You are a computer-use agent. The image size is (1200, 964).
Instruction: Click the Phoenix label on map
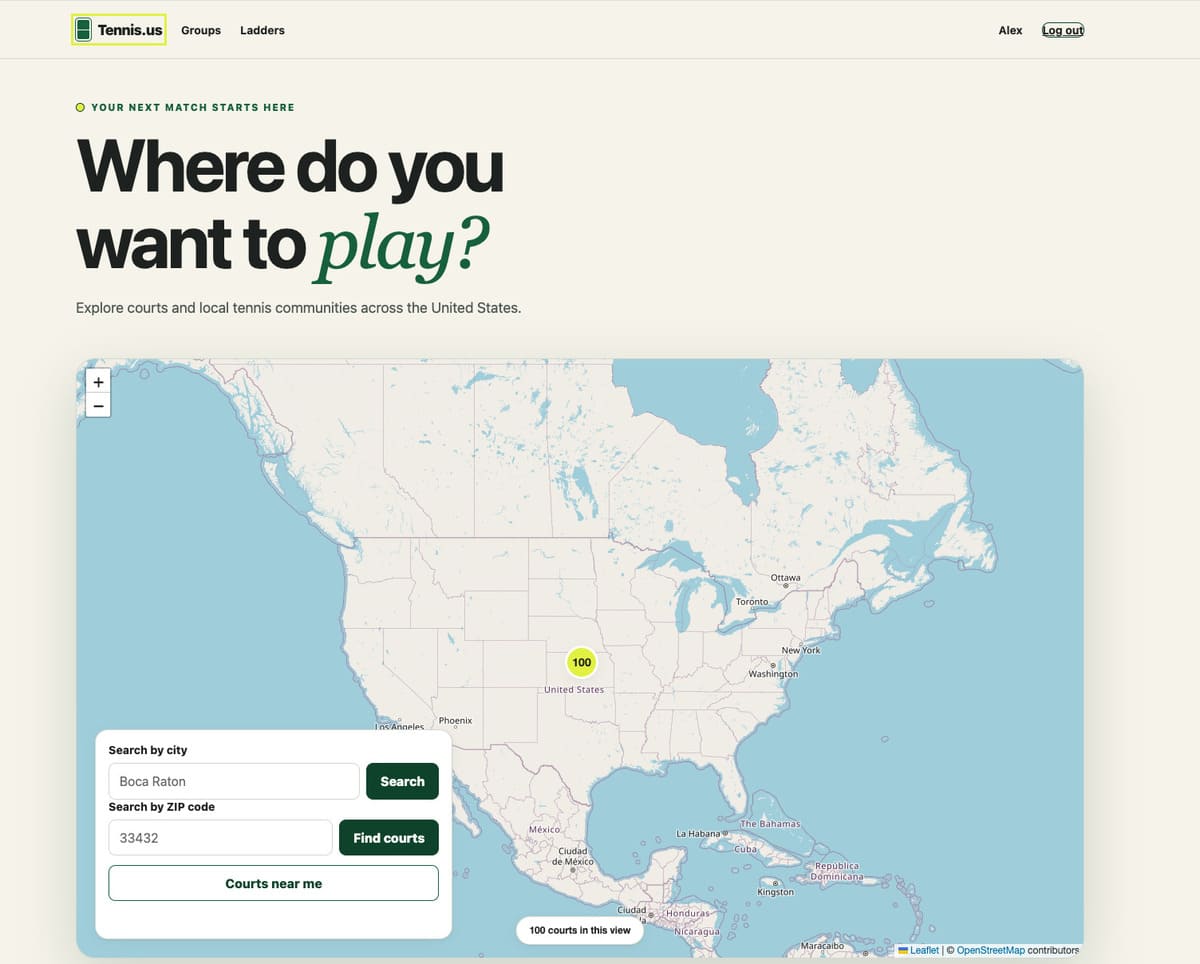(455, 720)
